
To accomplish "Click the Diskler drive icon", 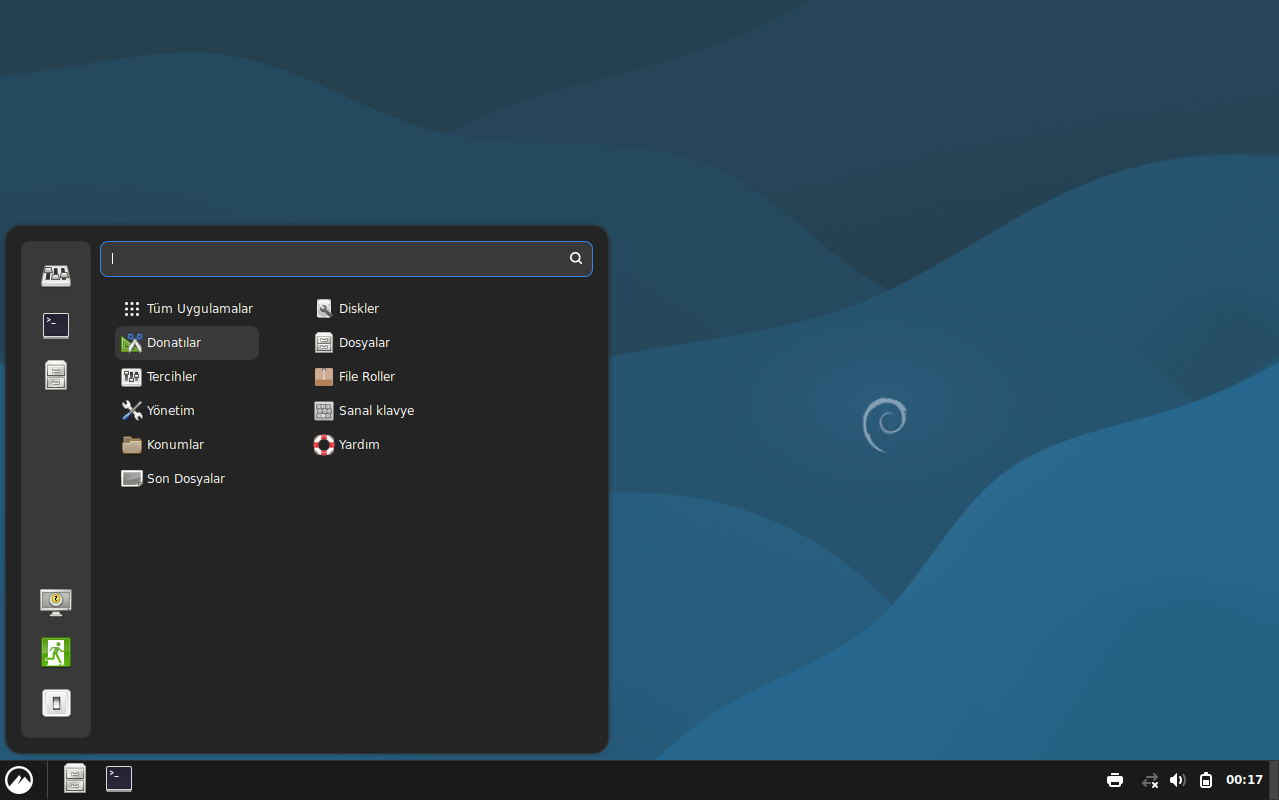I will coord(324,309).
